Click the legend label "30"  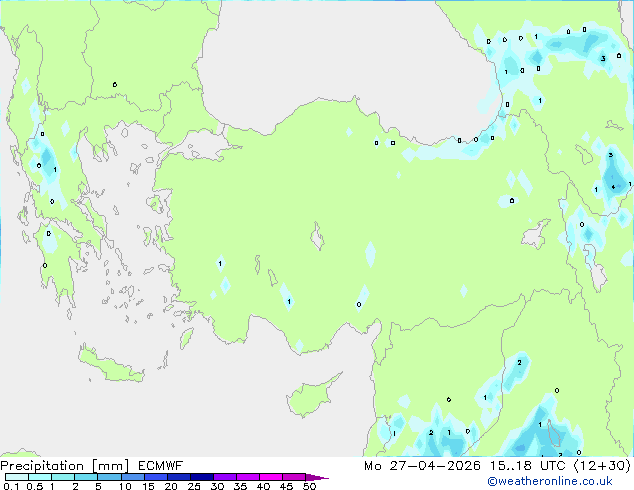coord(217,486)
